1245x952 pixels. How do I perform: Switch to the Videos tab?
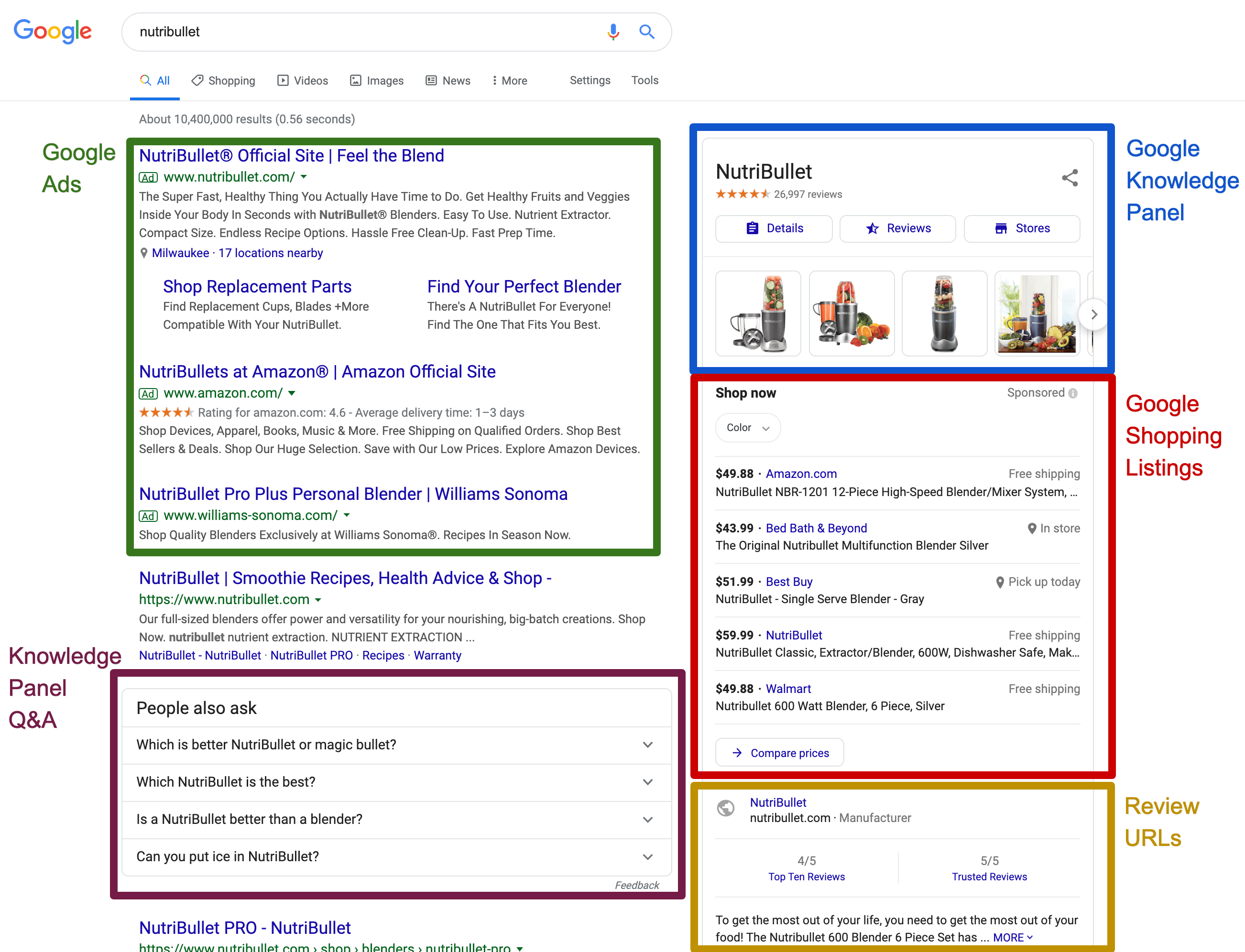coord(303,80)
